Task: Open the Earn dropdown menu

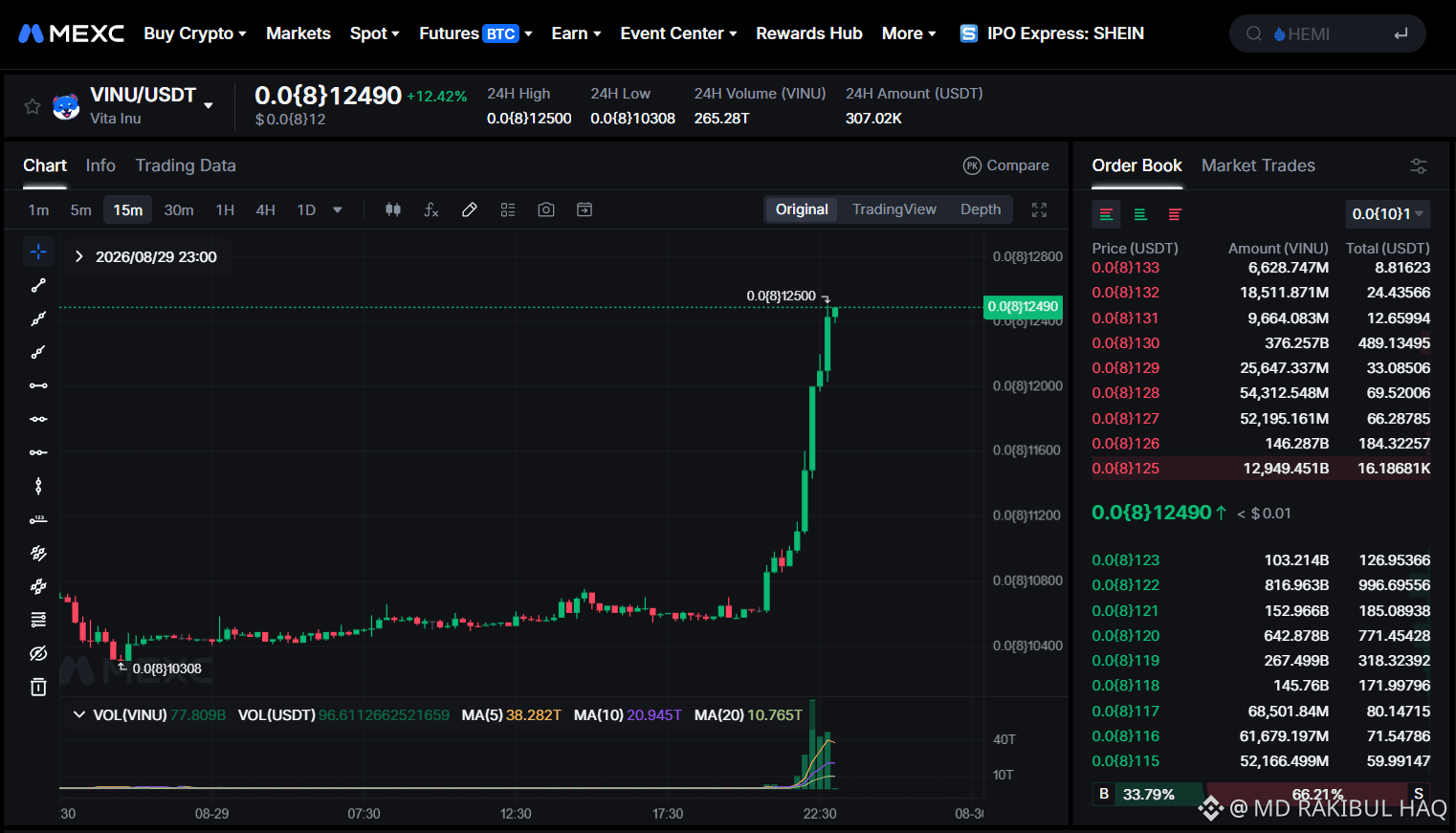Action: [576, 33]
